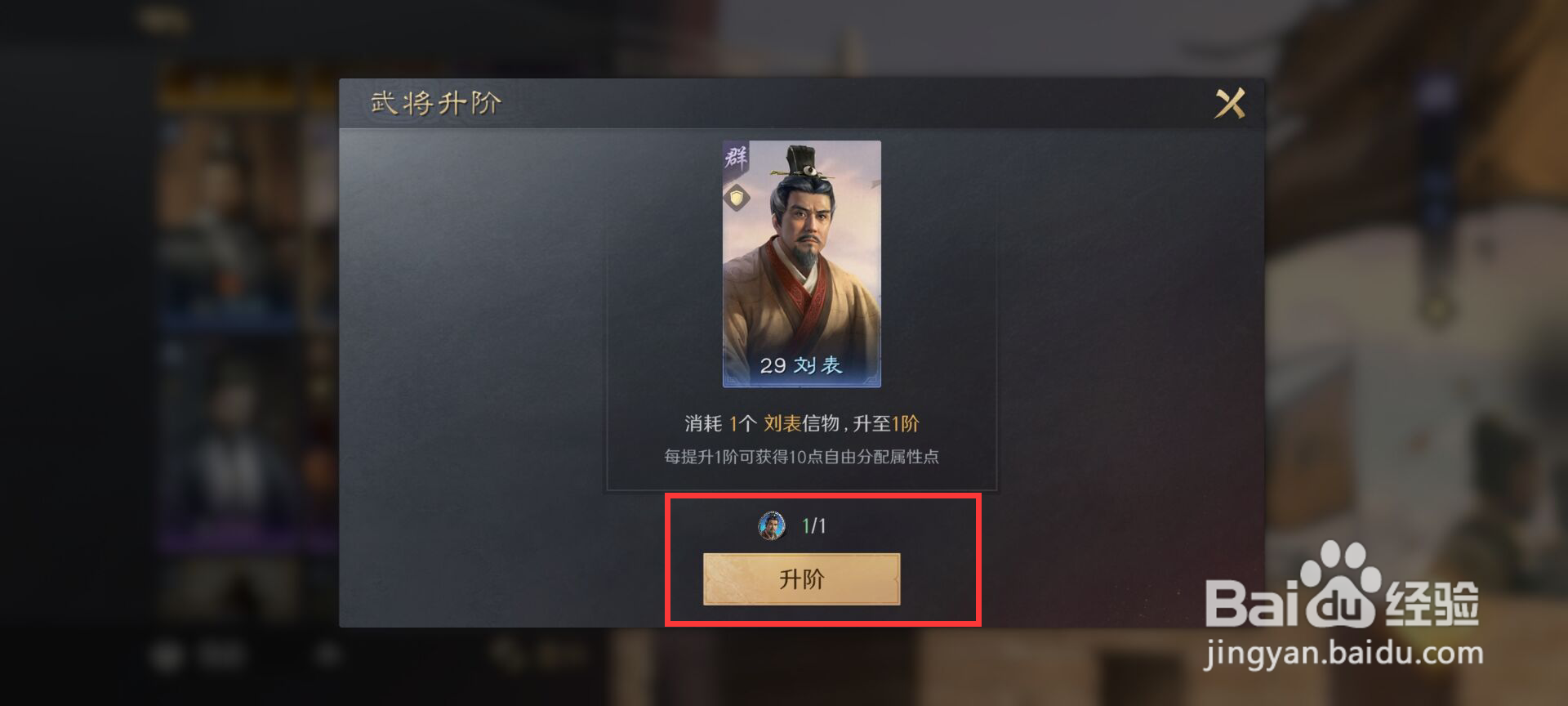Tap hint text about 10点自由分配属性点
The height and width of the screenshot is (706, 1568).
click(x=801, y=457)
